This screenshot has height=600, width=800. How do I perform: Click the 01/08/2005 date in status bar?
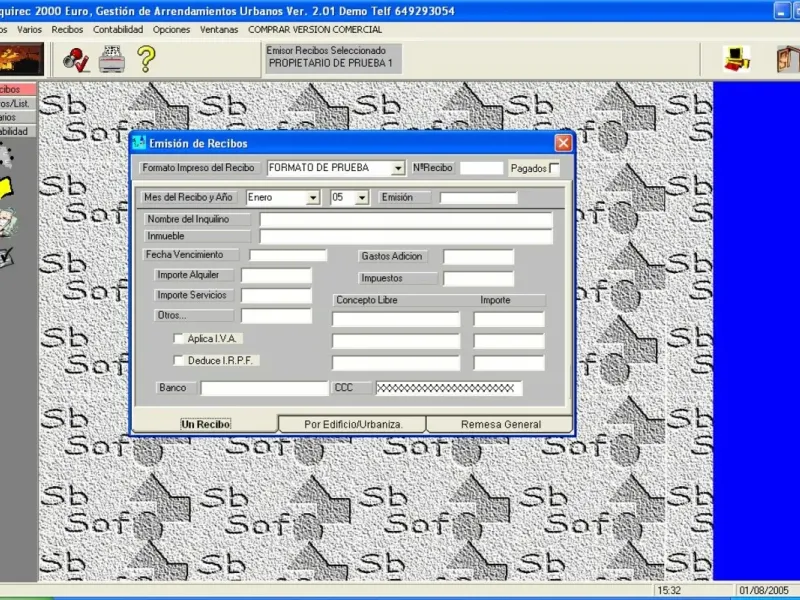point(764,590)
